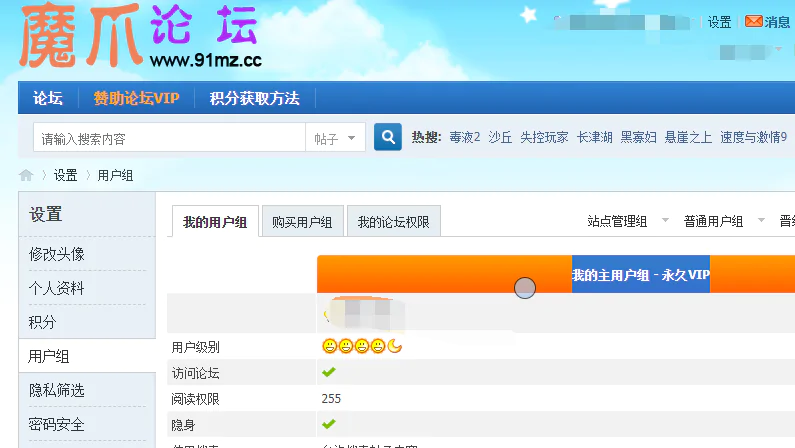Open 积分获取方法 navigation item

tap(255, 98)
